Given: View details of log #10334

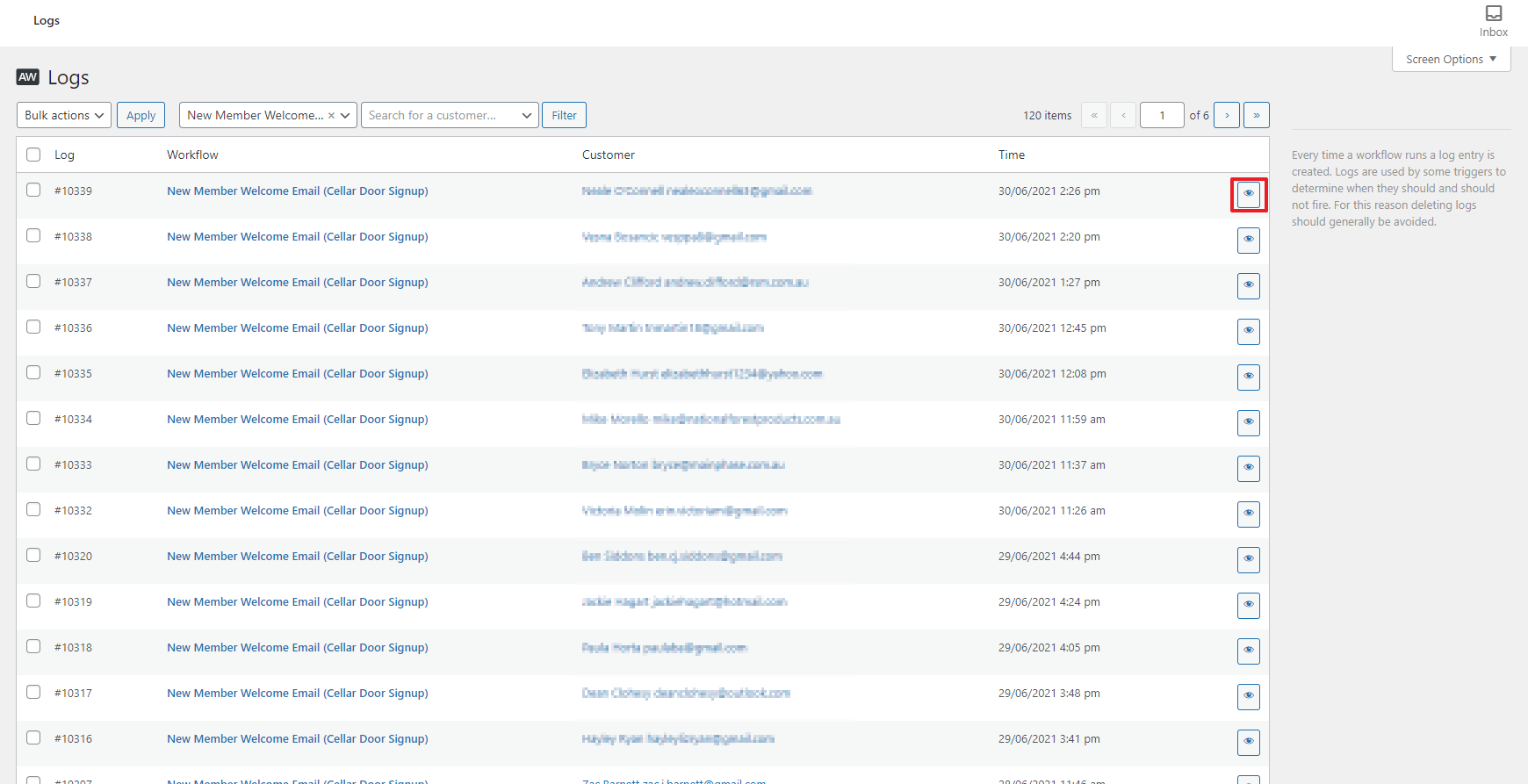Looking at the screenshot, I should (1248, 422).
